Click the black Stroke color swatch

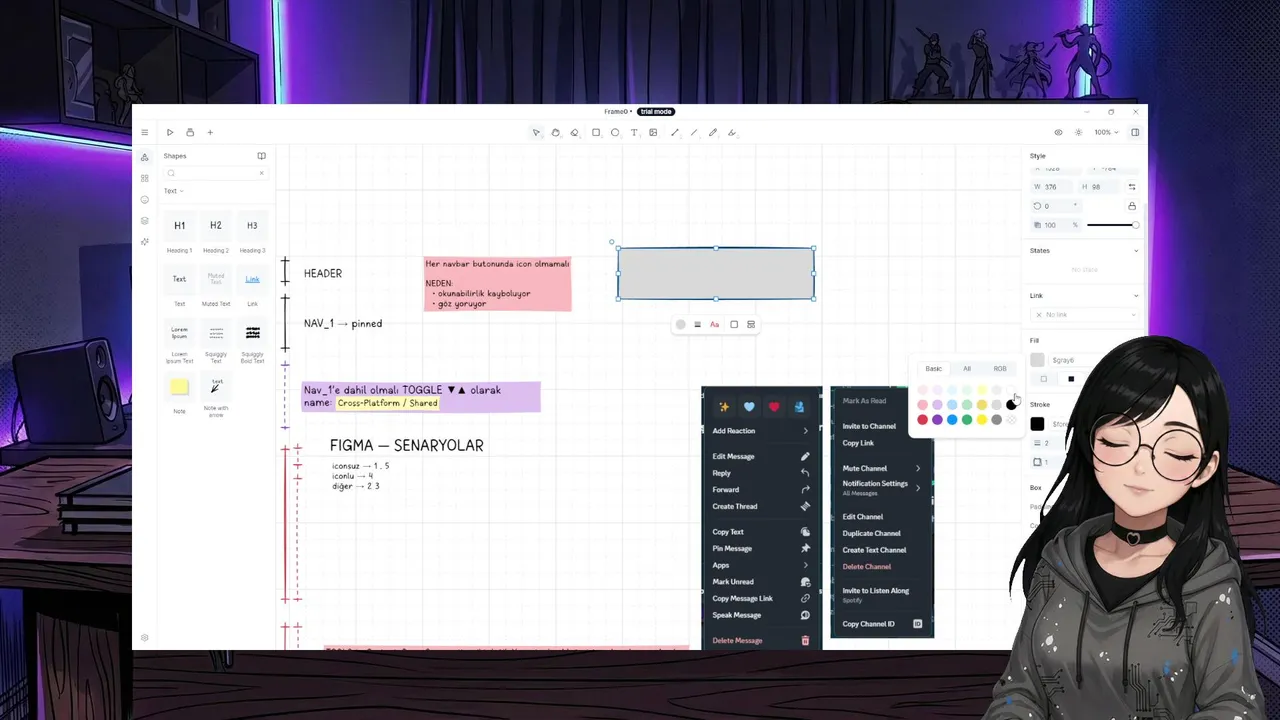click(x=1037, y=424)
